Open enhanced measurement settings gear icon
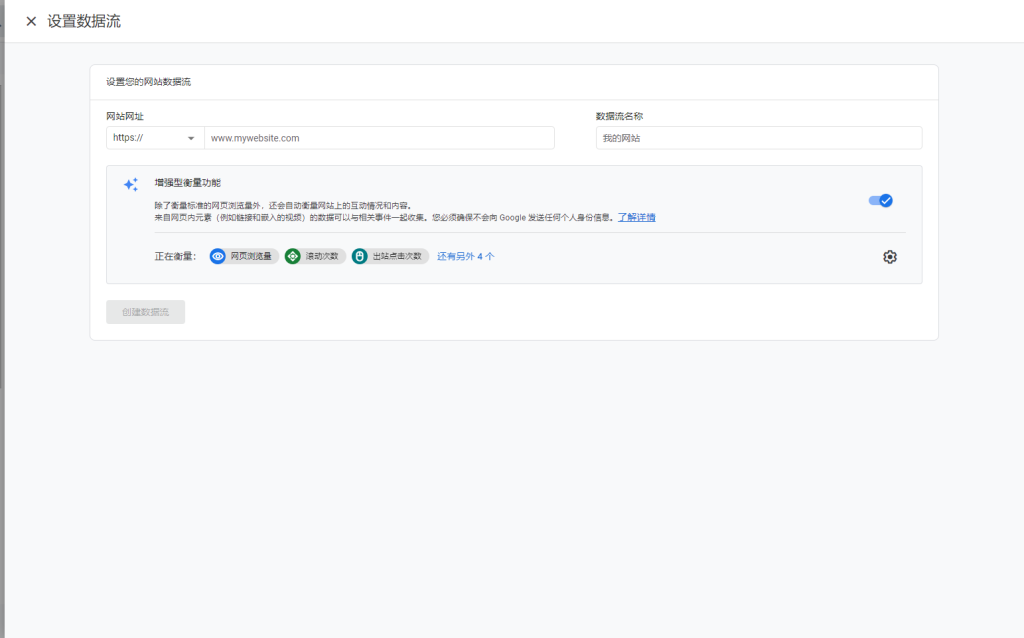This screenshot has height=638, width=1024. coord(890,257)
